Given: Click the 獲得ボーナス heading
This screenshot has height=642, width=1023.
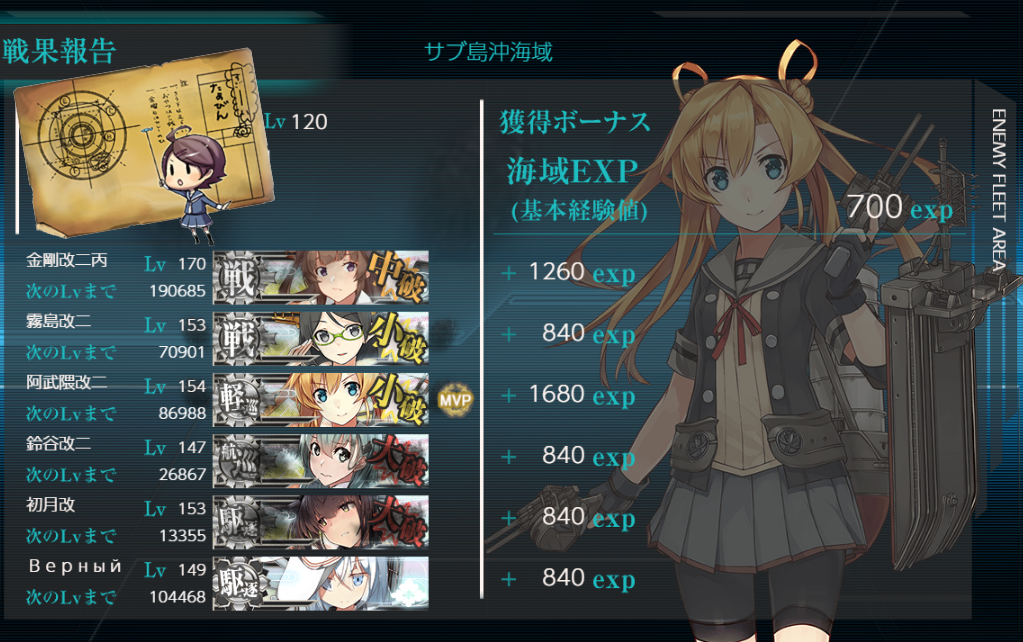Looking at the screenshot, I should point(575,122).
